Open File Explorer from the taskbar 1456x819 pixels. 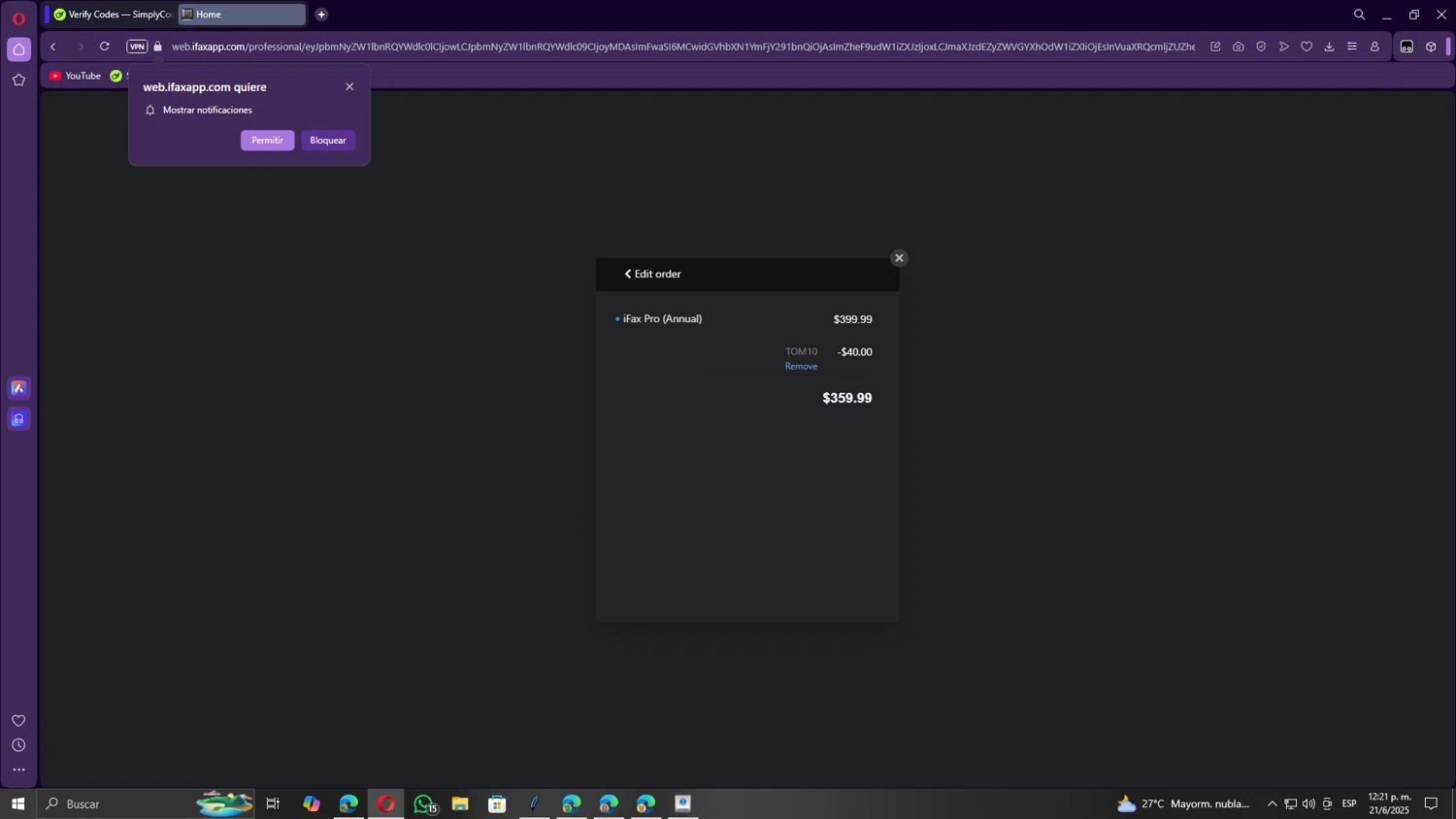(460, 803)
